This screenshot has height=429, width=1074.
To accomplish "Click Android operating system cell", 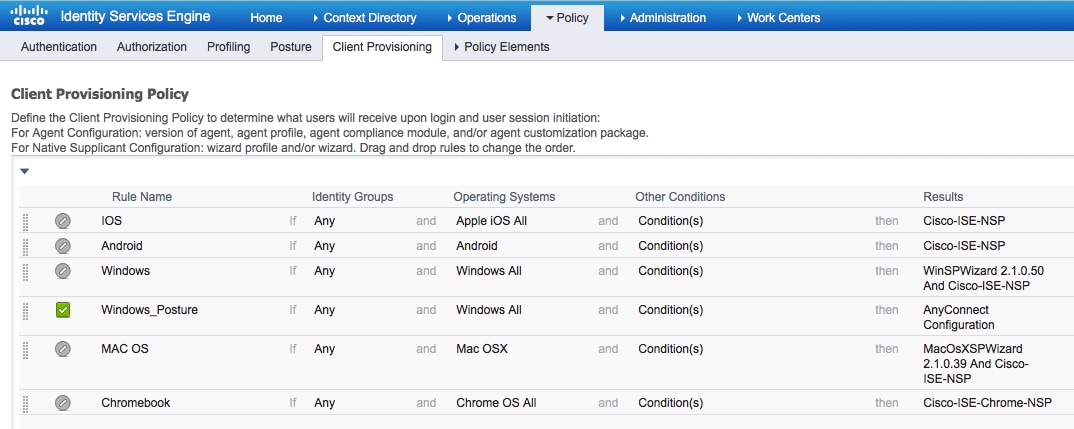I will click(x=477, y=245).
